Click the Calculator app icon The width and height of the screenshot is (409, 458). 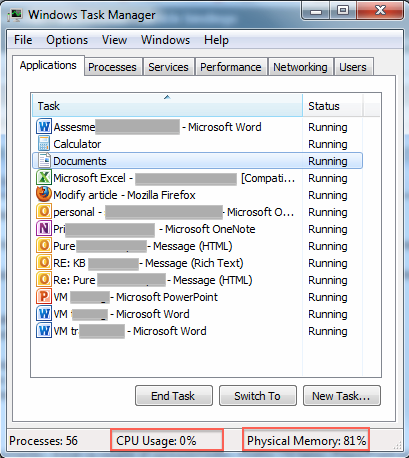(44, 144)
